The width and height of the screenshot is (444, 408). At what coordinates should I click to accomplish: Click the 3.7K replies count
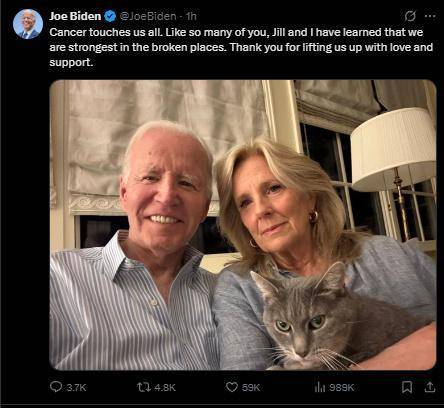(x=76, y=387)
